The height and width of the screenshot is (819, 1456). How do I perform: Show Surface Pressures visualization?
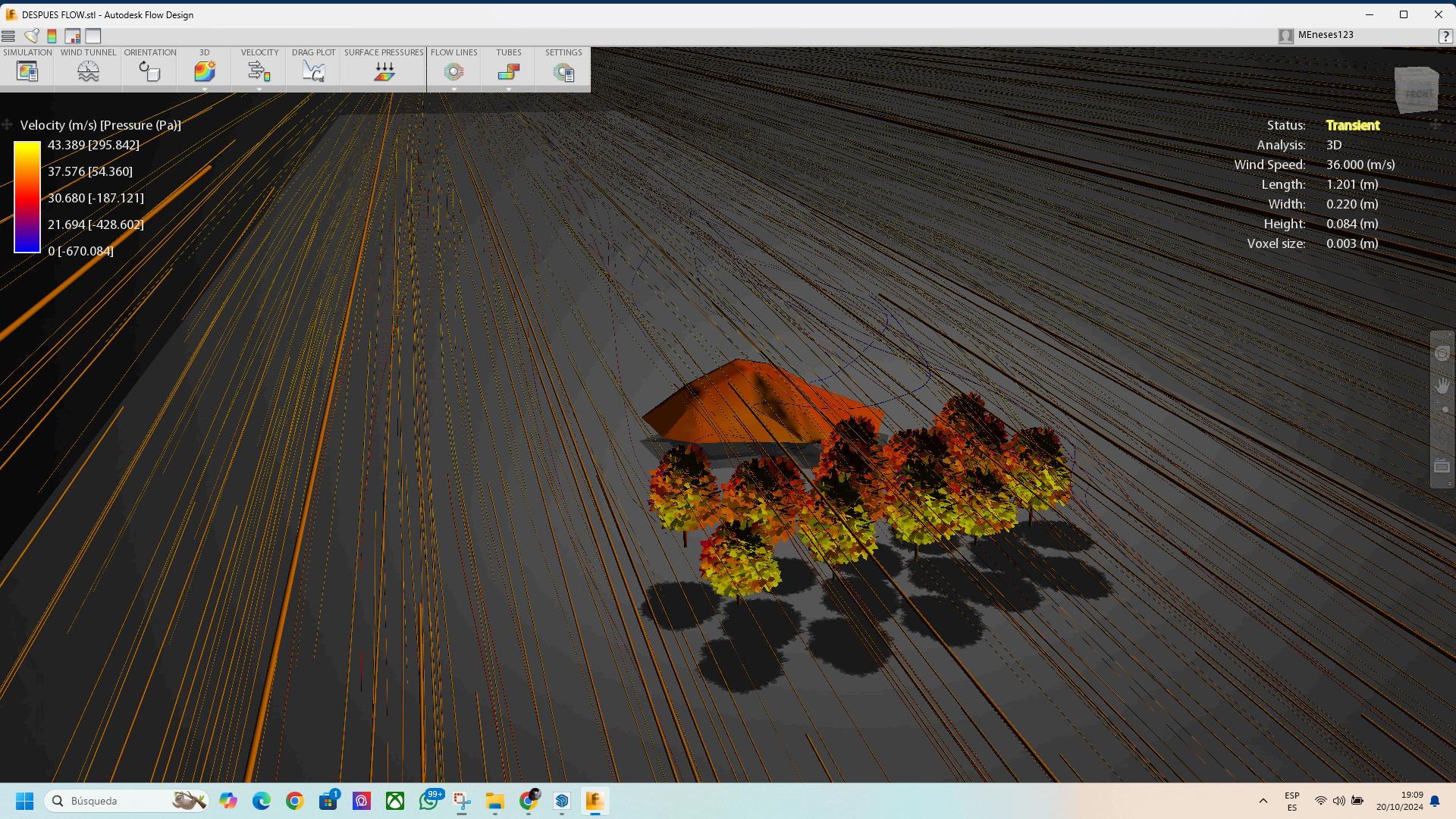click(384, 71)
